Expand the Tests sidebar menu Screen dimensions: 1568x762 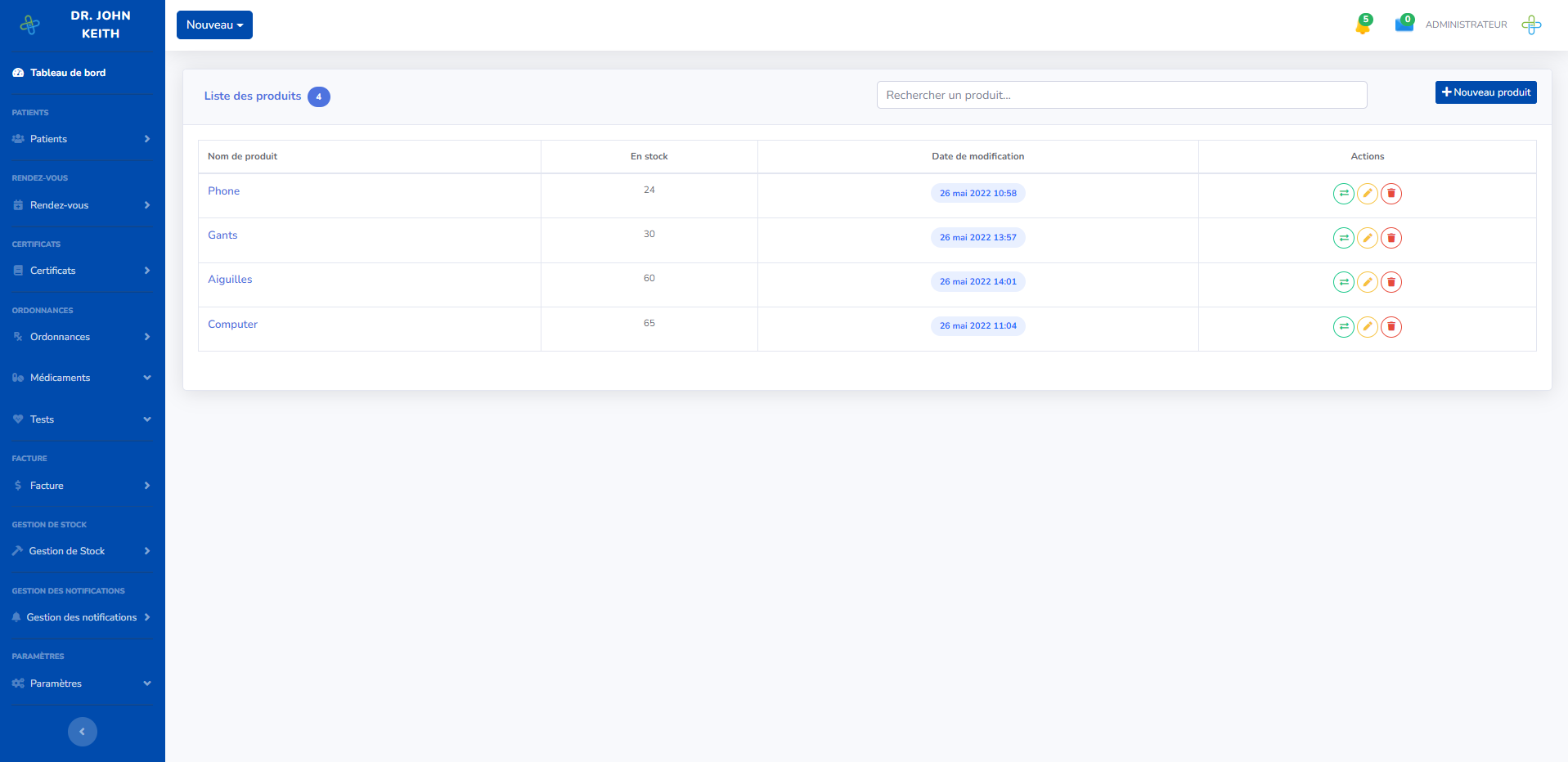[82, 419]
